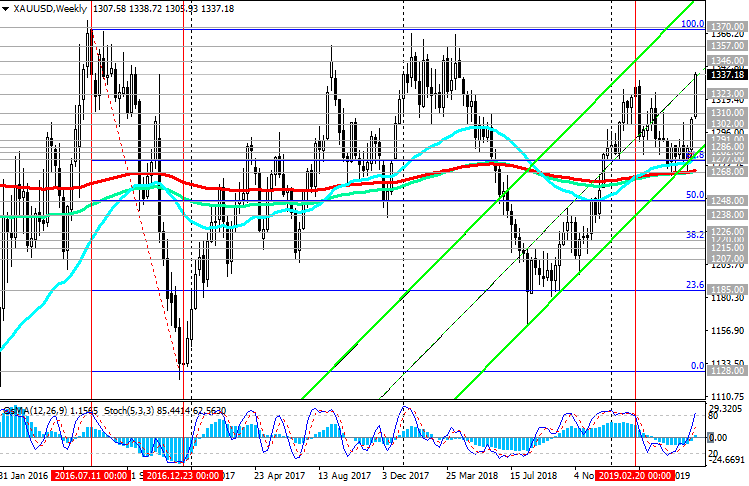Click the 1357.00 price level tag
Image resolution: width=749 pixels, height=486 pixels.
click(x=725, y=46)
